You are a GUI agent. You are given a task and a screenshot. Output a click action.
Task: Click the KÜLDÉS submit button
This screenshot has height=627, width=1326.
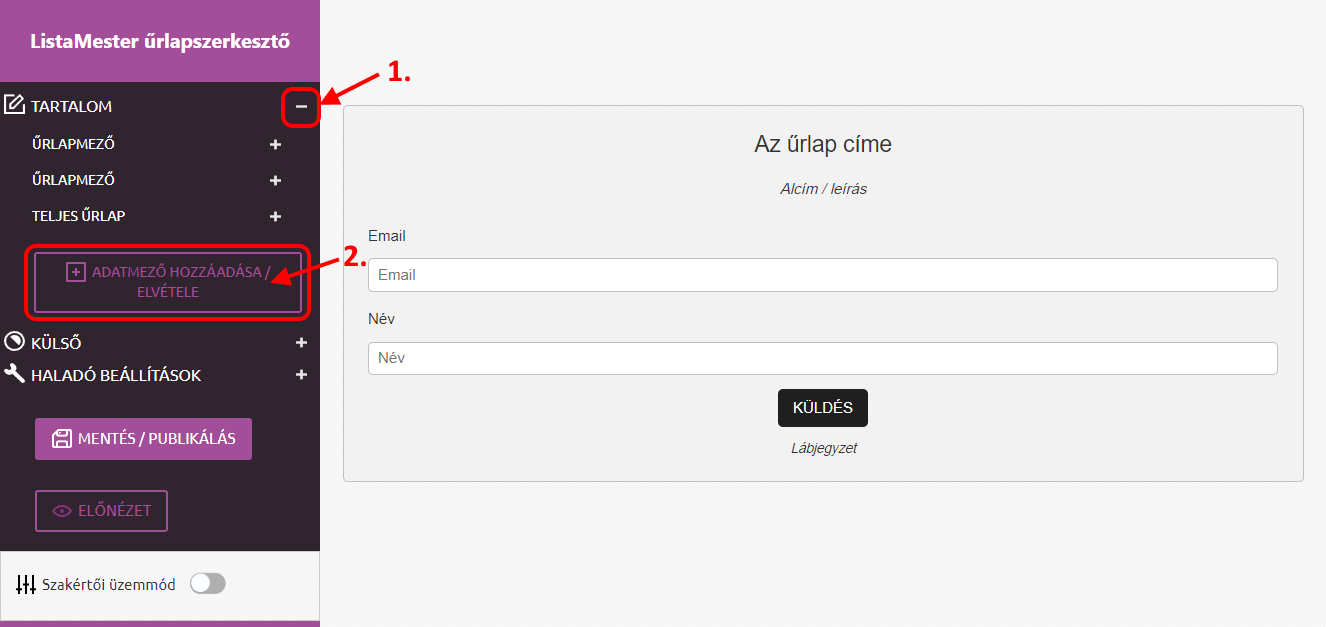point(823,408)
